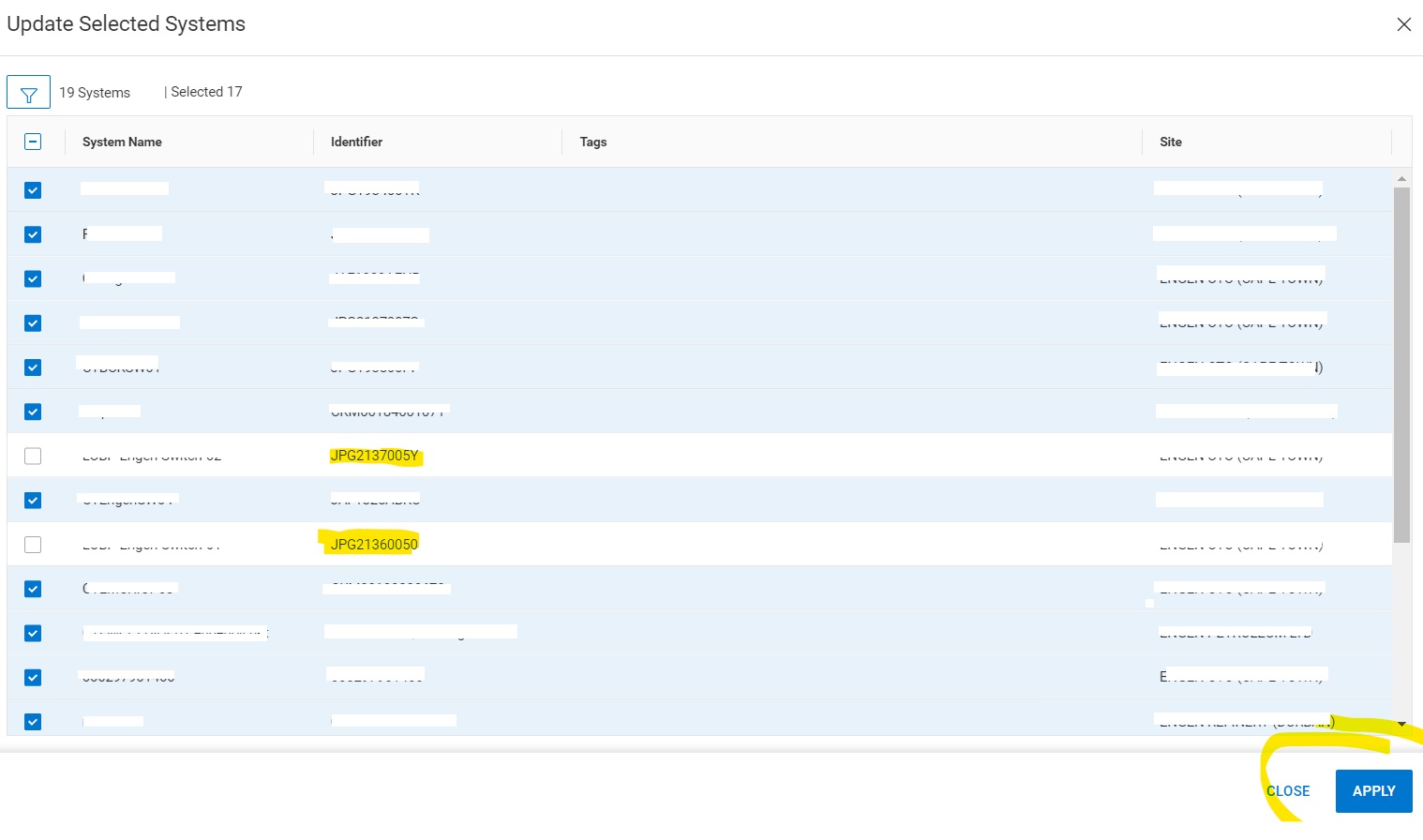1423x840 pixels.
Task: Click the Tags column header
Action: coord(592,142)
